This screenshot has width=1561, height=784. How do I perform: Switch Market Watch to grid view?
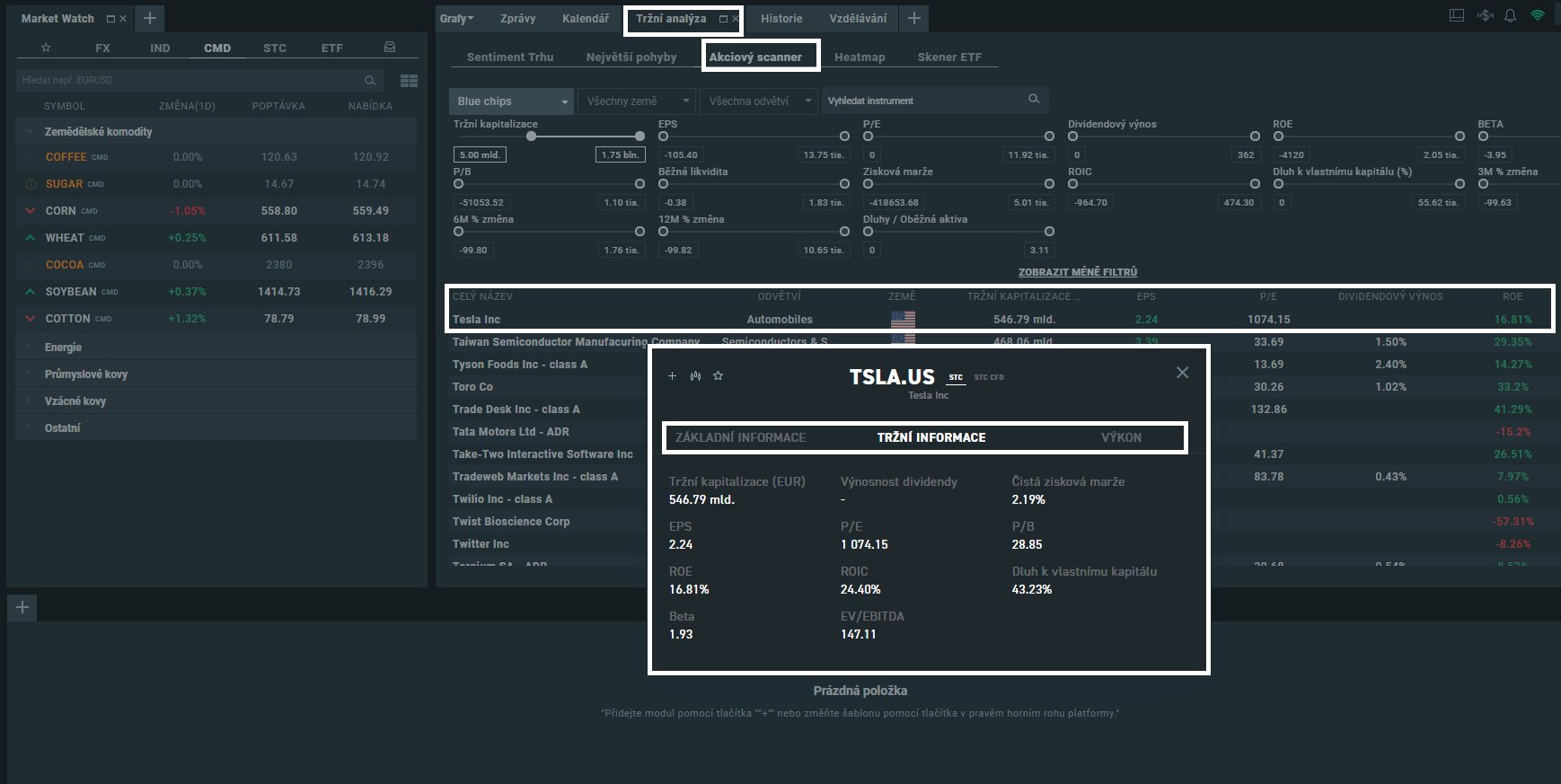409,81
